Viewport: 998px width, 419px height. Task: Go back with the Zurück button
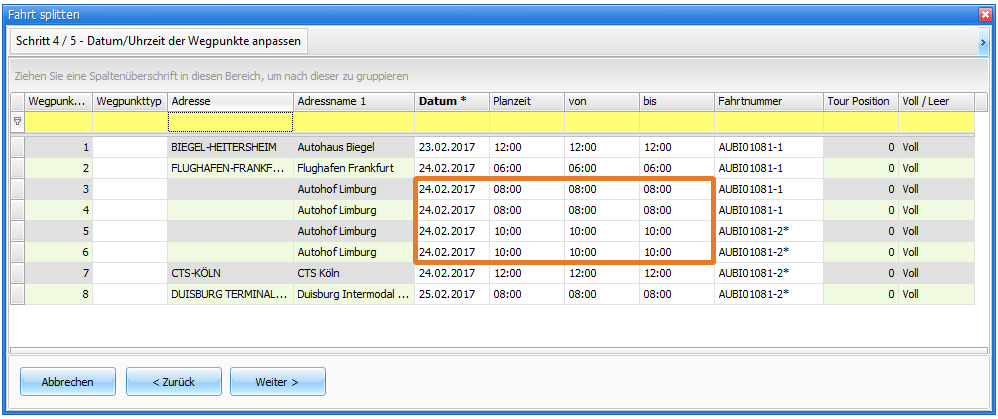174,382
